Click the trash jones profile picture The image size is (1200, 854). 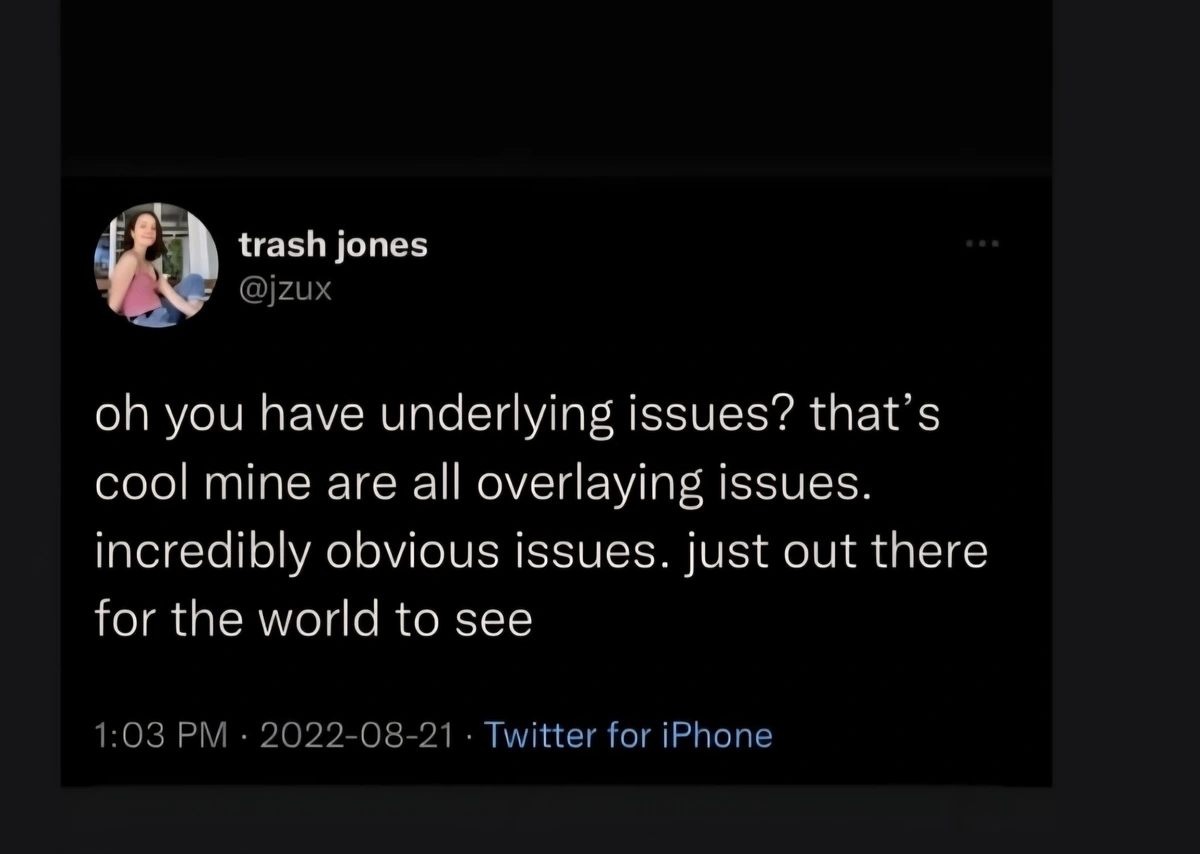(x=157, y=265)
